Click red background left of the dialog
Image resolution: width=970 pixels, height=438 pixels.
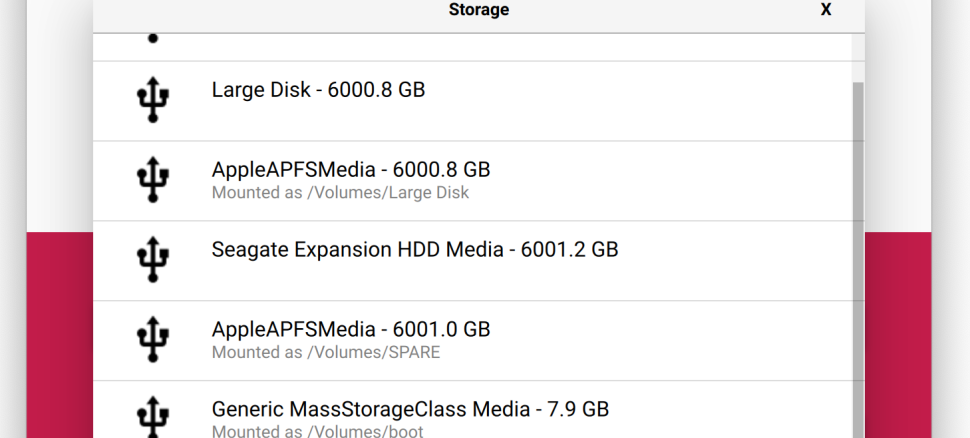[59, 335]
